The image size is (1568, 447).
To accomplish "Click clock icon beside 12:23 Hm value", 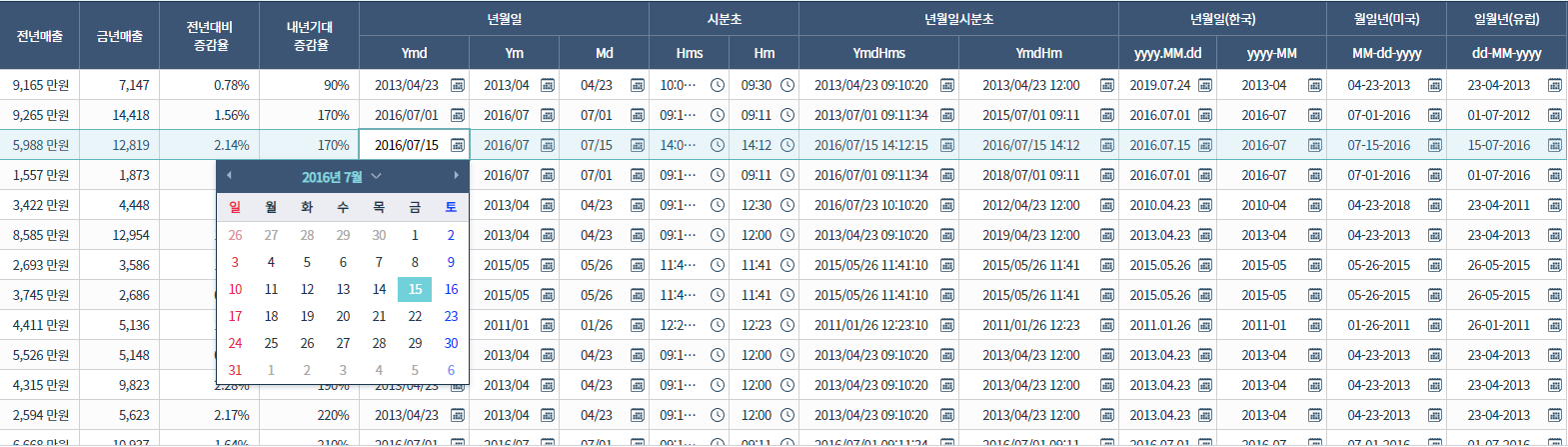I will 787,325.
